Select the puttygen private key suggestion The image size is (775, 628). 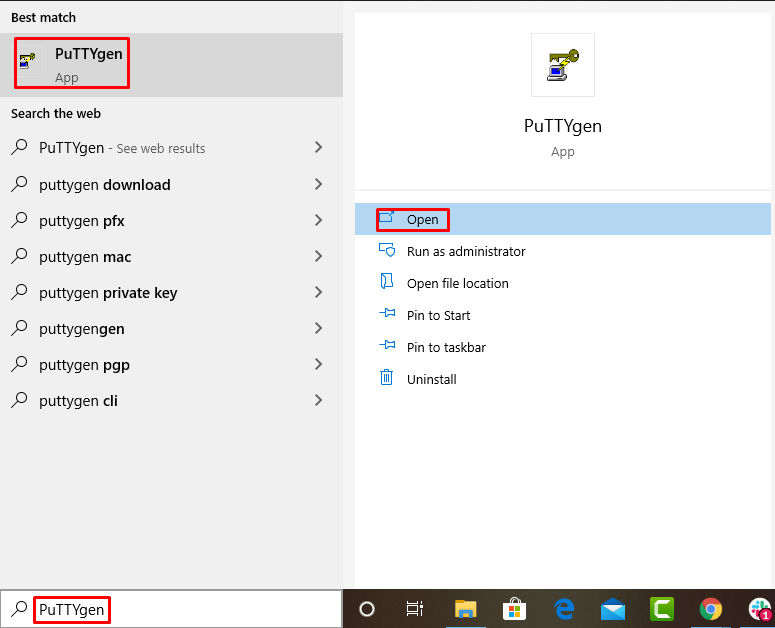point(171,293)
